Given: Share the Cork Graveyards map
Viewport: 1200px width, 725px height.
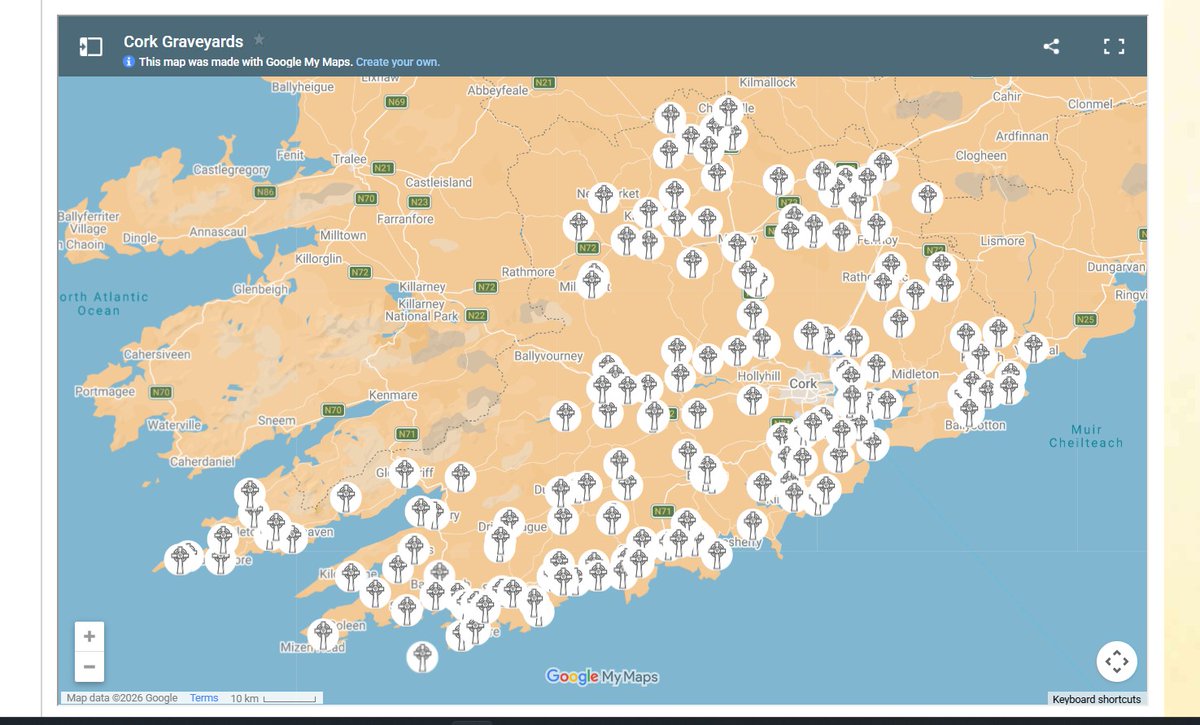Looking at the screenshot, I should coord(1051,46).
